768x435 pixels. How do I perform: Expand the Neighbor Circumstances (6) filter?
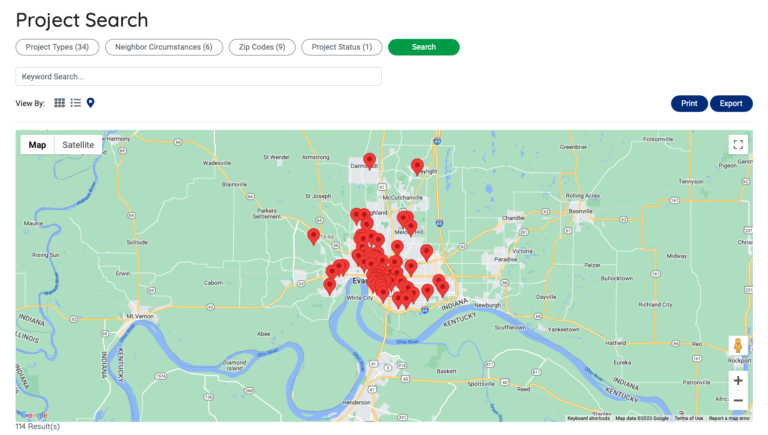coord(163,47)
